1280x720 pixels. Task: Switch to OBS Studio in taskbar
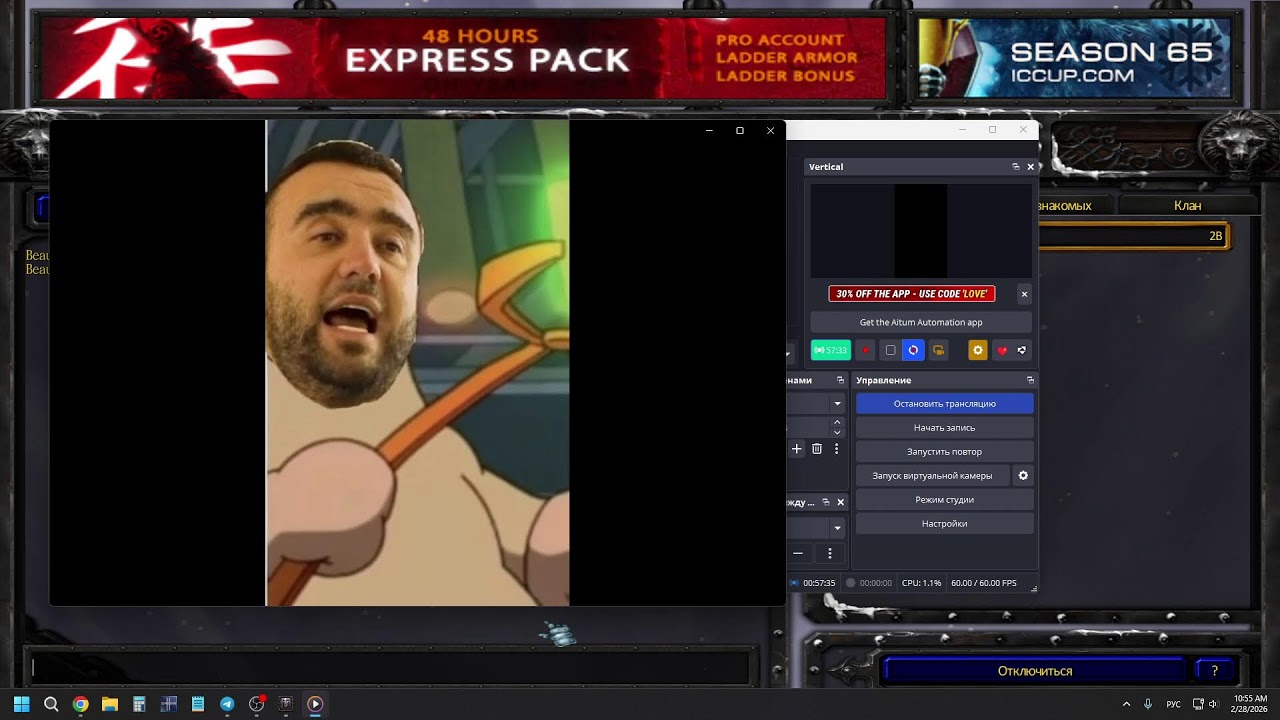256,704
